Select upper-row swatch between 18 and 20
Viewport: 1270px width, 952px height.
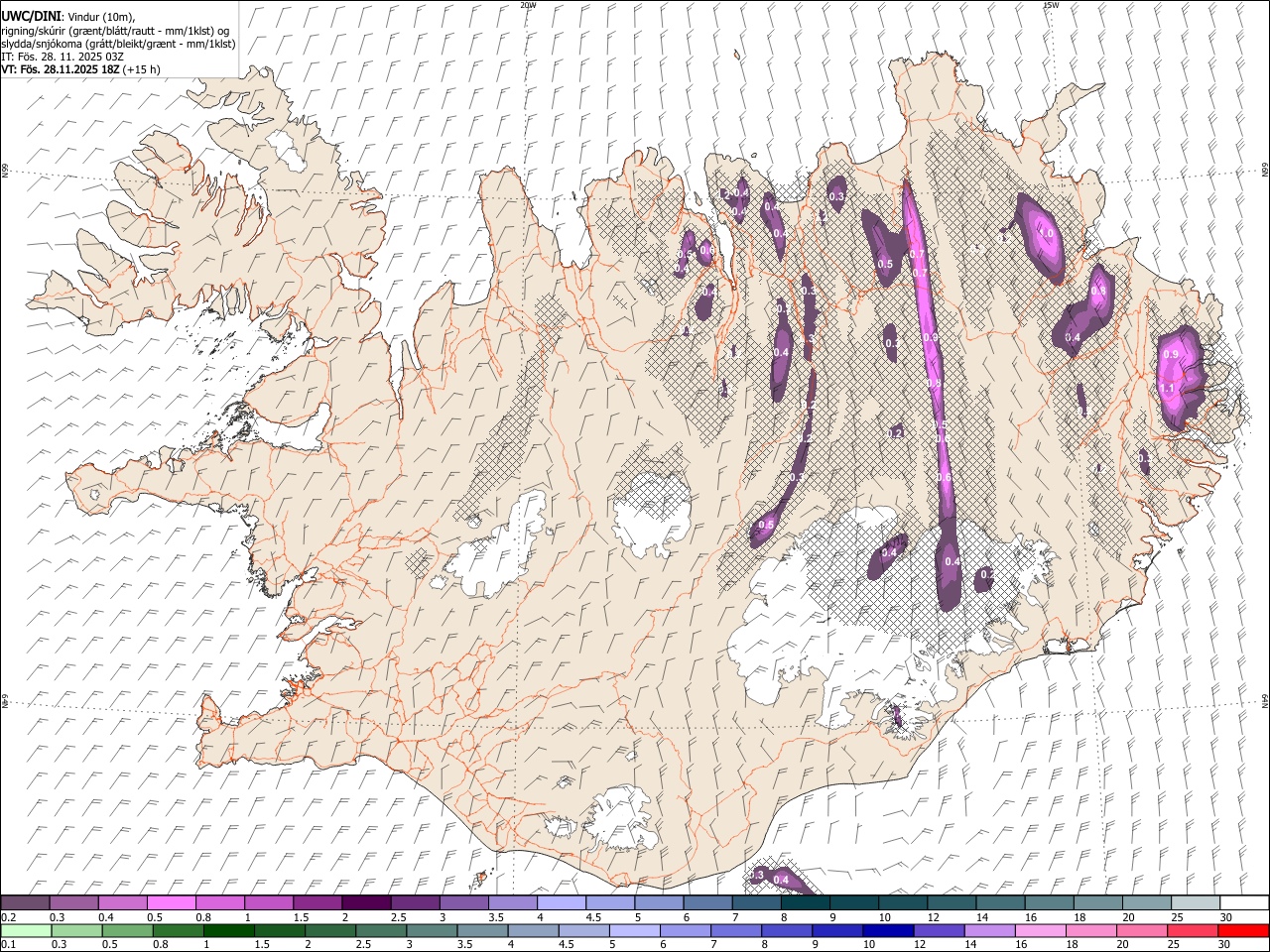(x=1098, y=902)
